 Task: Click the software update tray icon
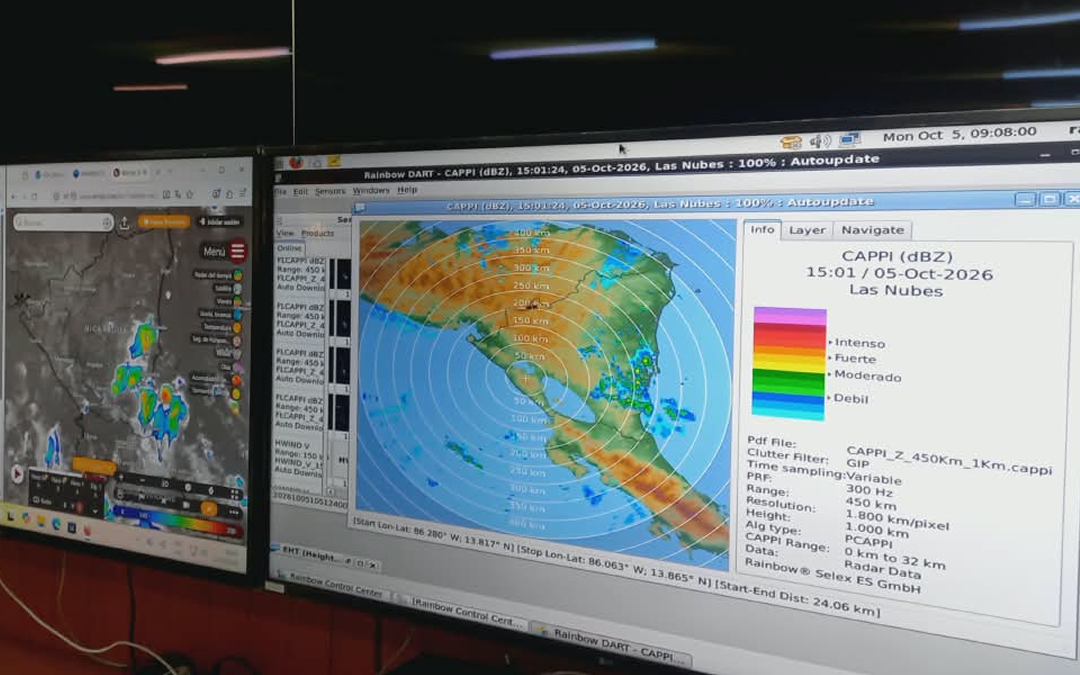[791, 143]
